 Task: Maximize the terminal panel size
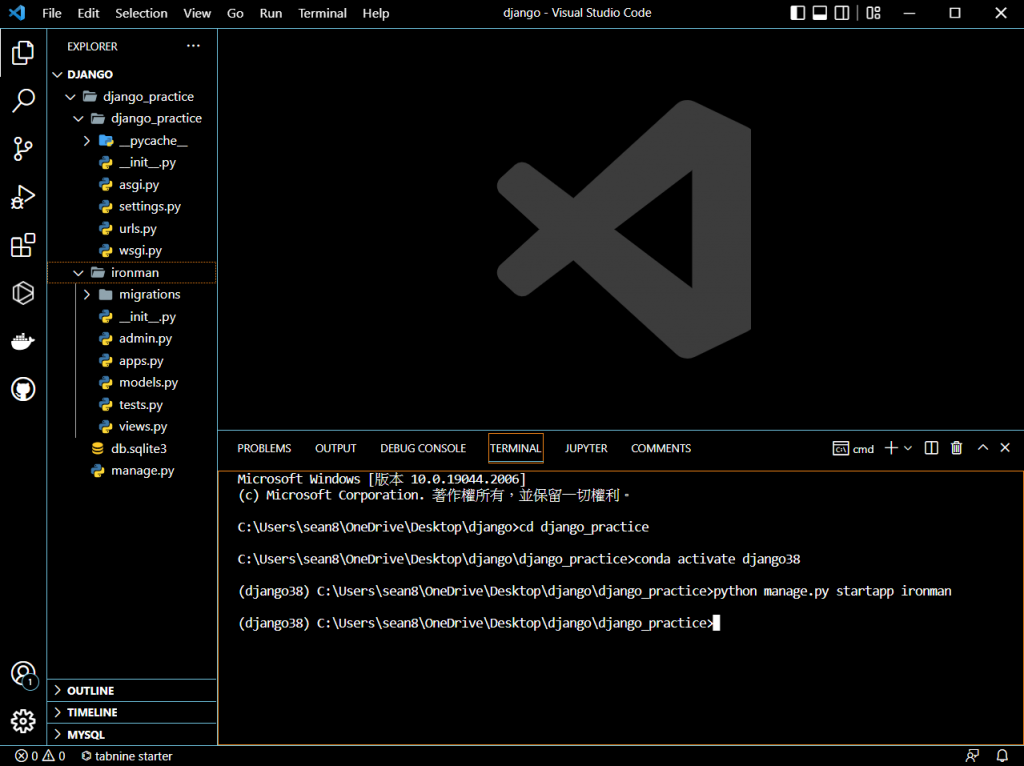(x=982, y=448)
